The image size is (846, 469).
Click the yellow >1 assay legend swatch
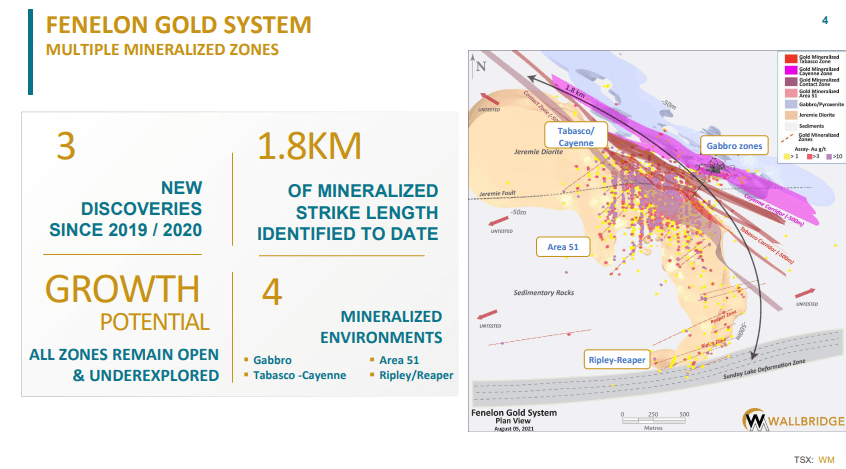point(787,157)
